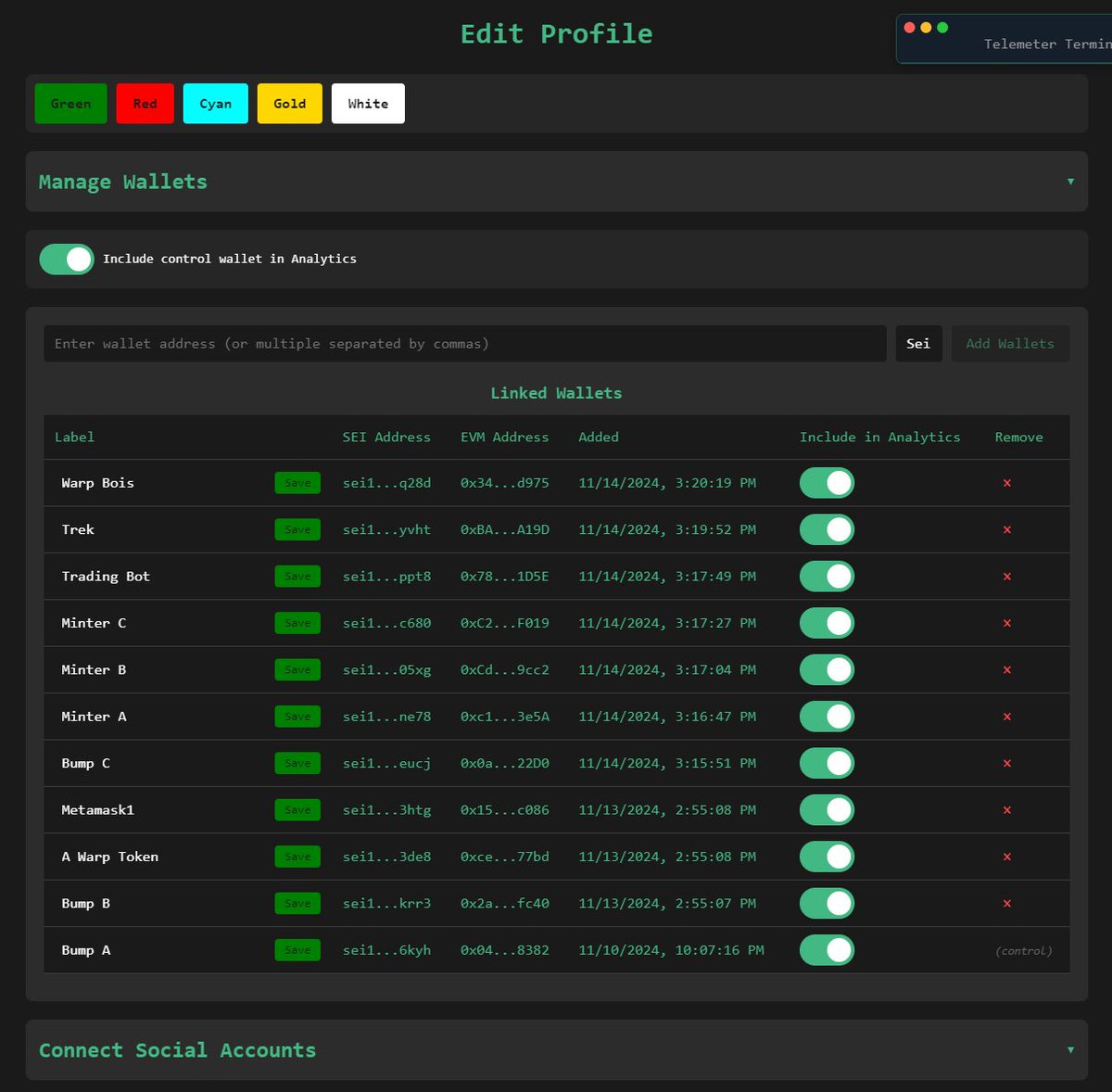
Task: Toggle analytics for Metamask1 wallet
Action: [x=827, y=810]
